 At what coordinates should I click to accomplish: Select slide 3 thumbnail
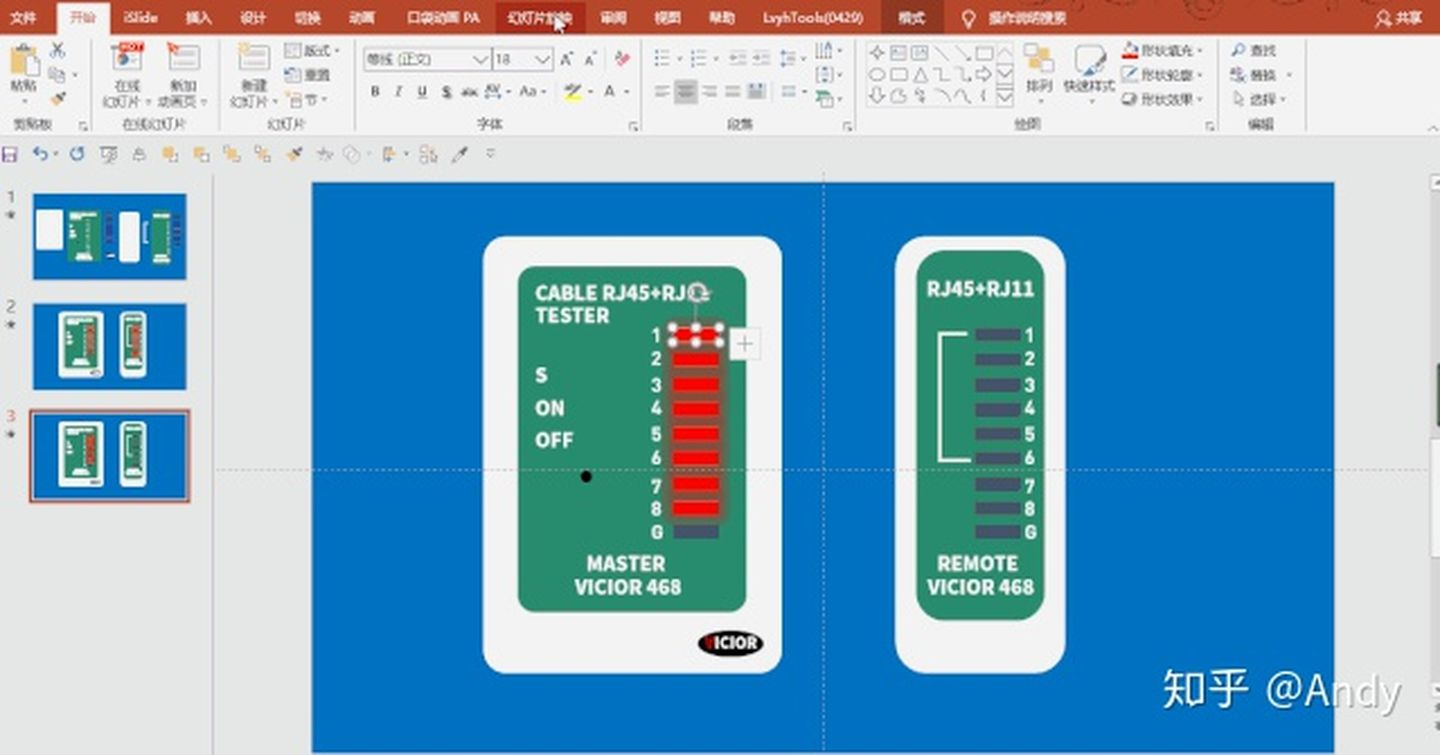click(109, 455)
